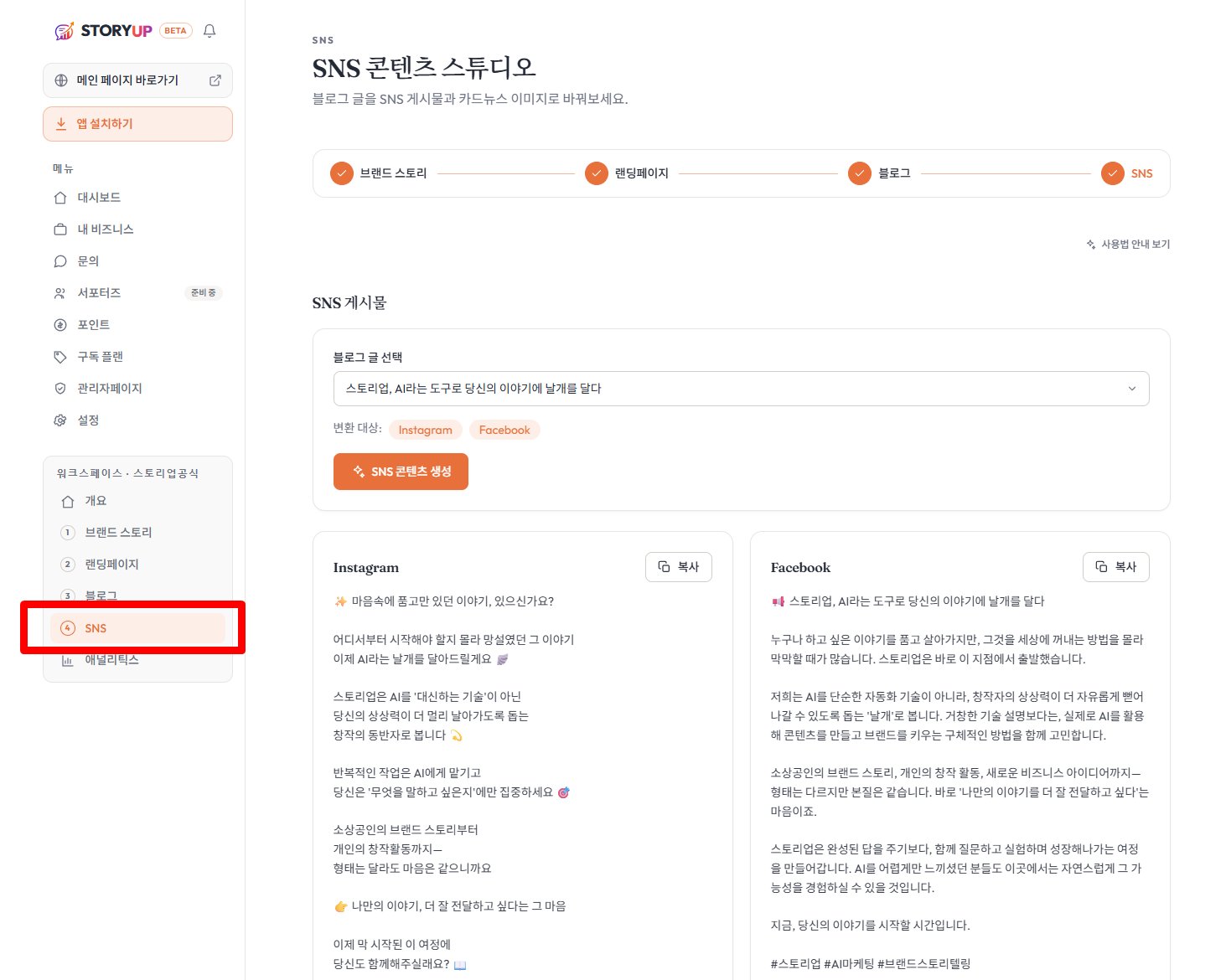Click the 워크스페이스 · 스토리업공식 label
The image size is (1226, 980).
pos(127,473)
